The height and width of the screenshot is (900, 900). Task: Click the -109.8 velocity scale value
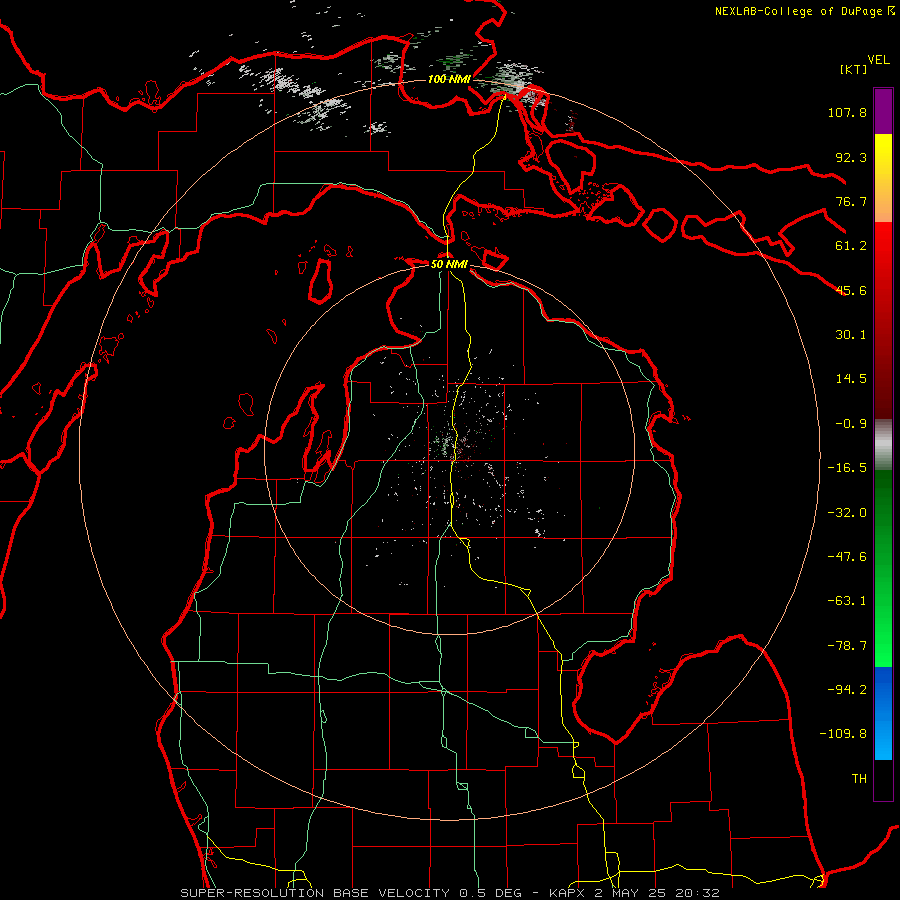[x=843, y=734]
